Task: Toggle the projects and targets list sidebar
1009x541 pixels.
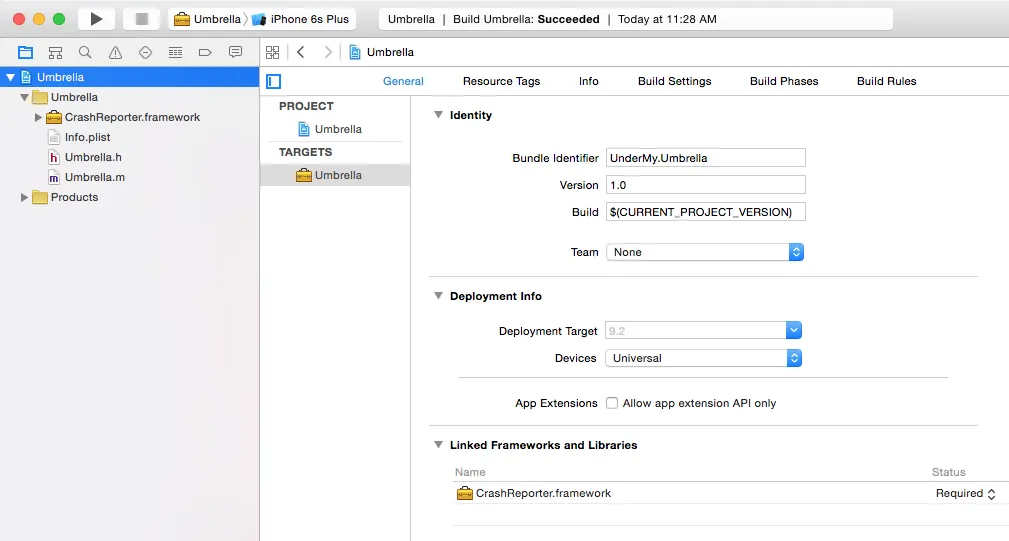Action: click(273, 81)
